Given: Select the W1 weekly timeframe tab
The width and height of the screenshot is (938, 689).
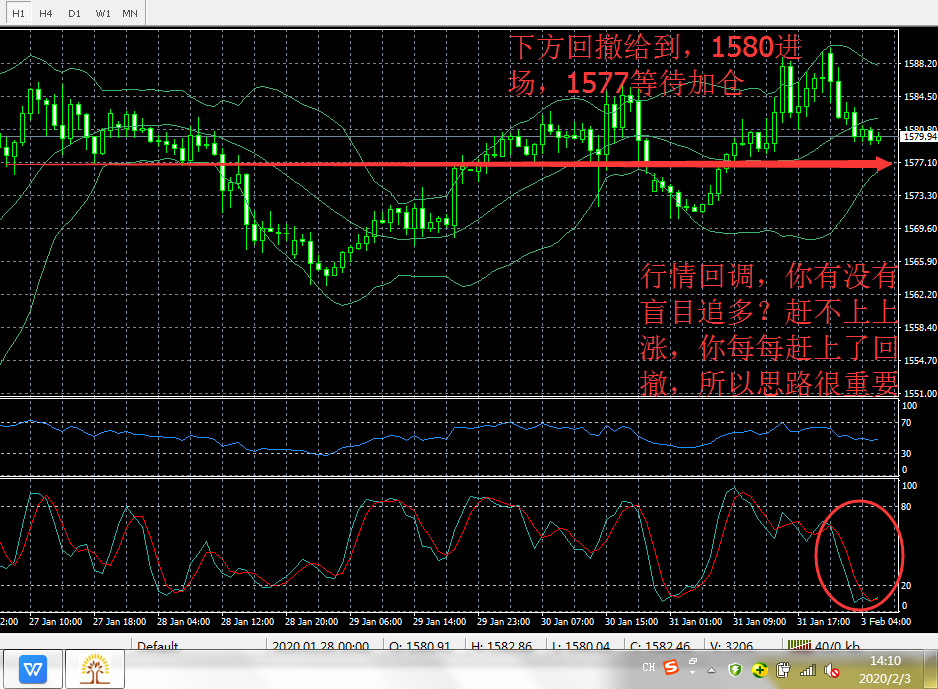Looking at the screenshot, I should 103,13.
